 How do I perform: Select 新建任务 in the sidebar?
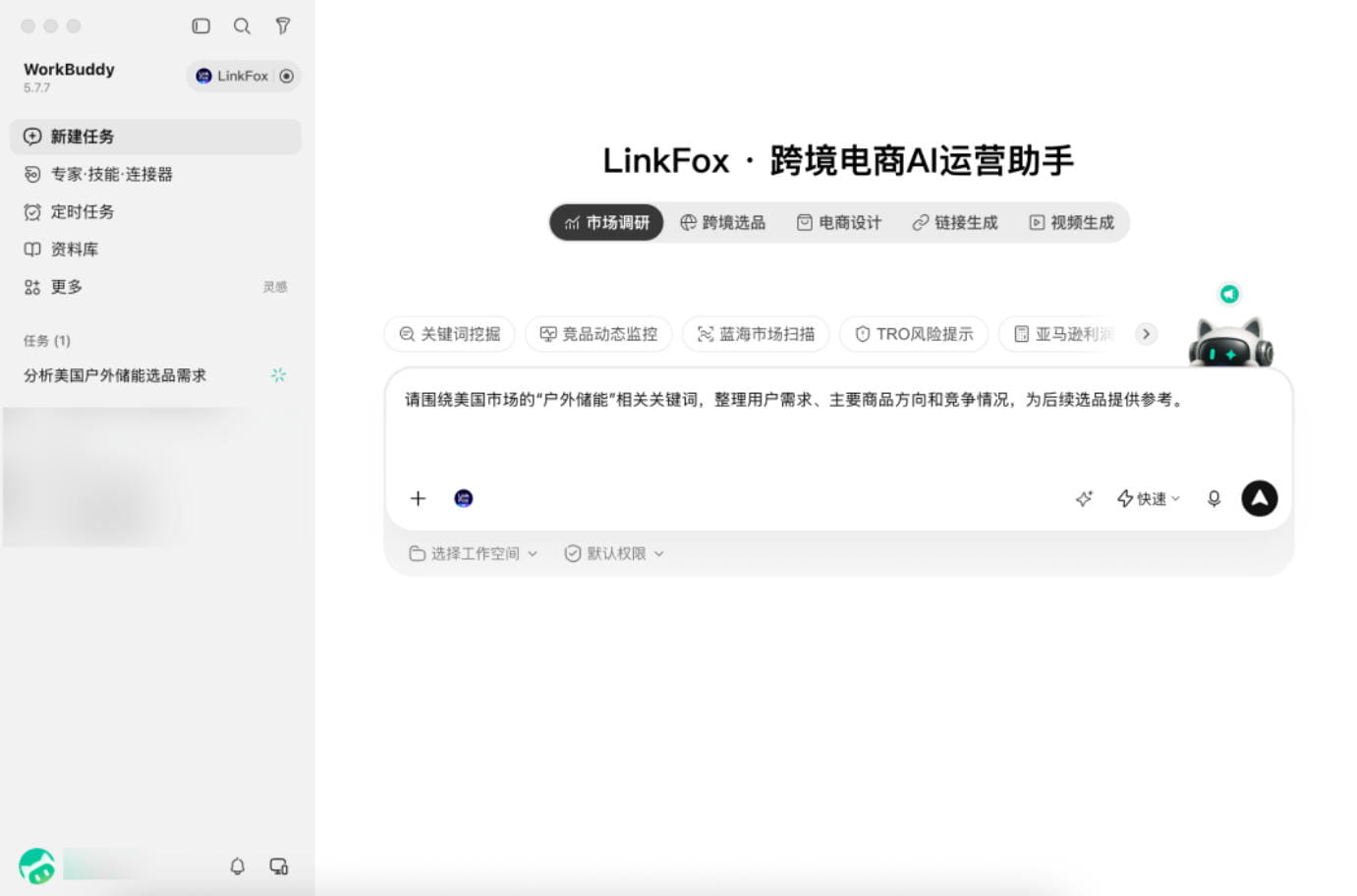click(x=155, y=137)
